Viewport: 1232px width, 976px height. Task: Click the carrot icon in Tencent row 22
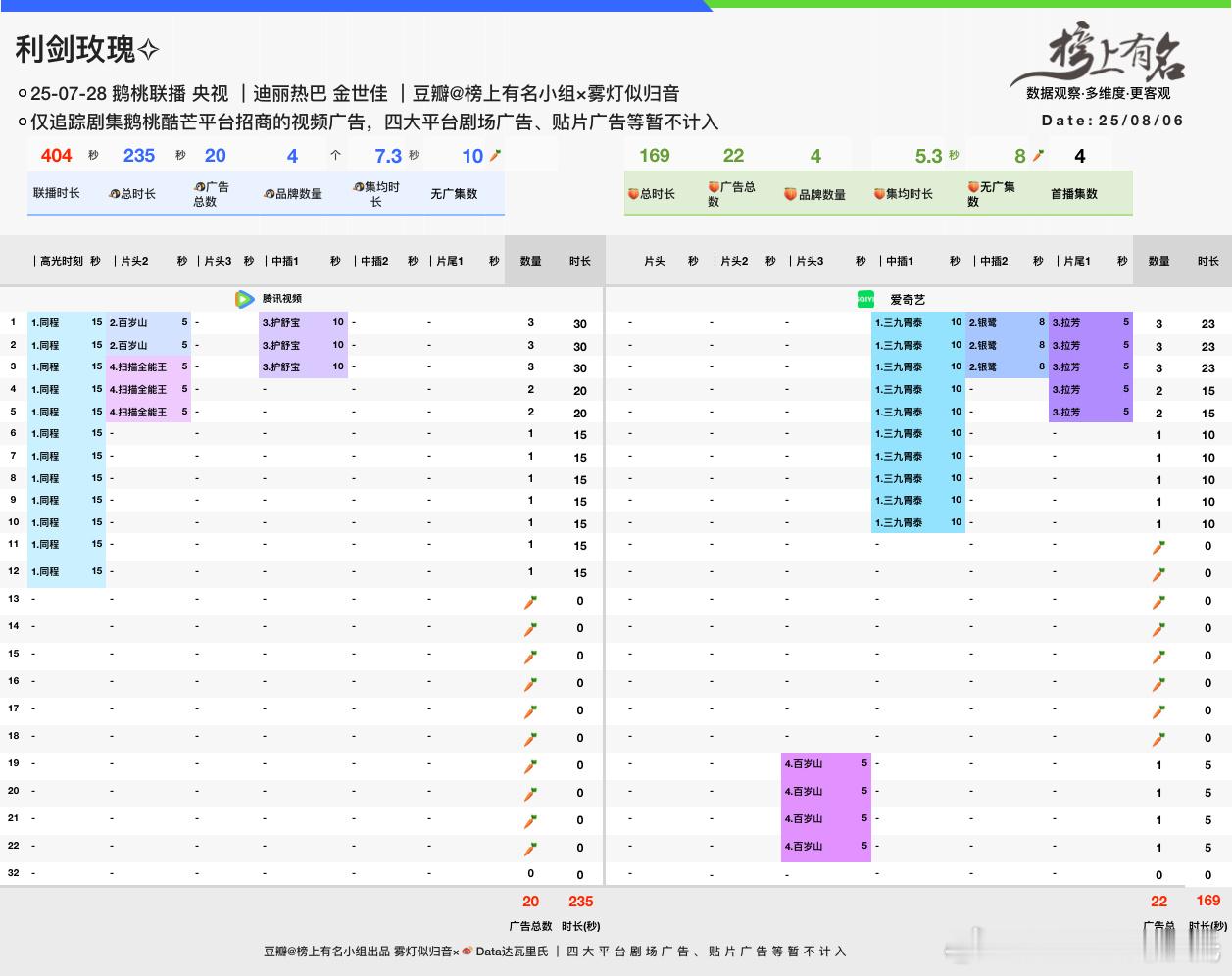pos(530,849)
